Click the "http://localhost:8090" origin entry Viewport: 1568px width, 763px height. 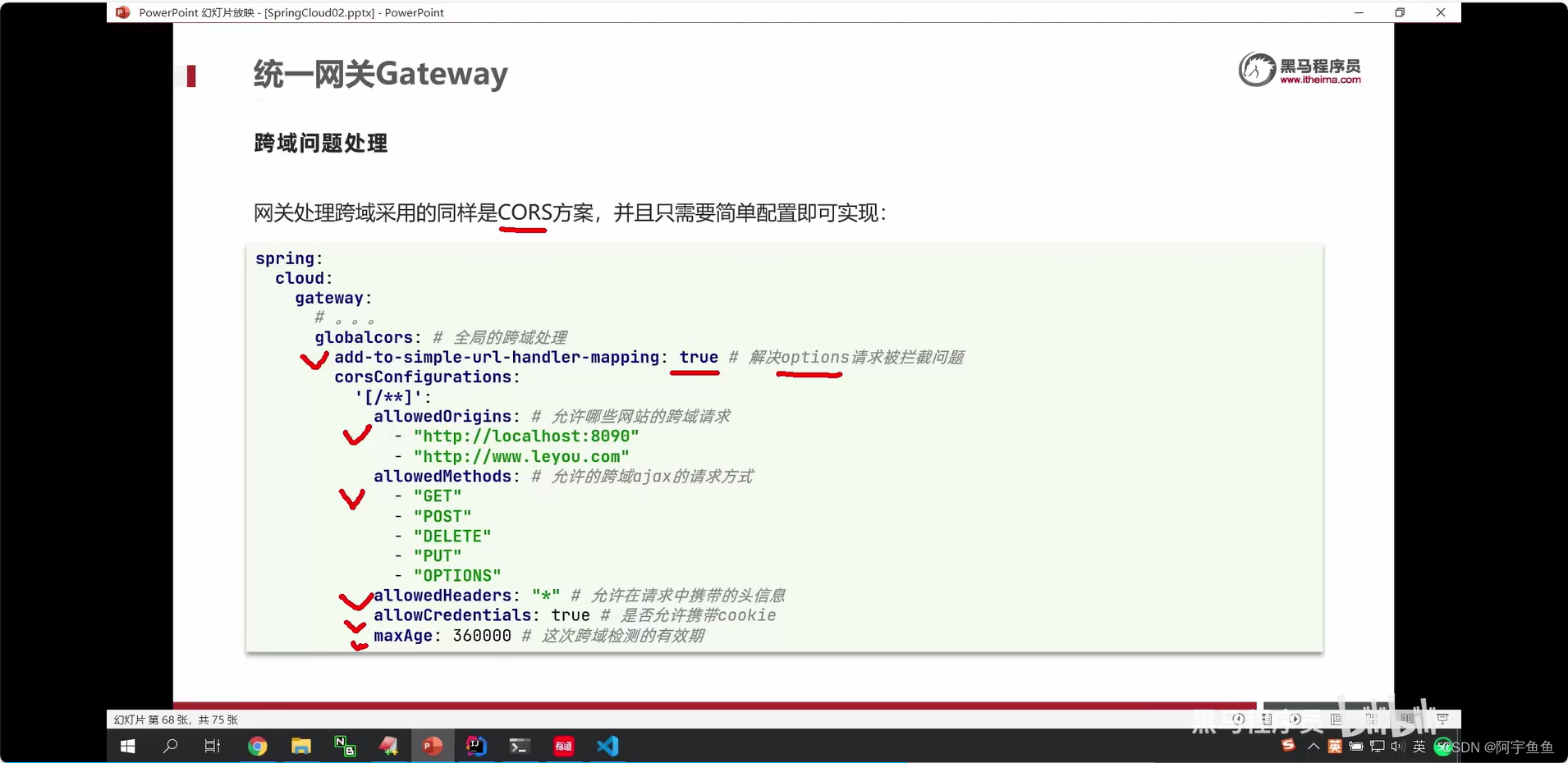[x=526, y=436]
